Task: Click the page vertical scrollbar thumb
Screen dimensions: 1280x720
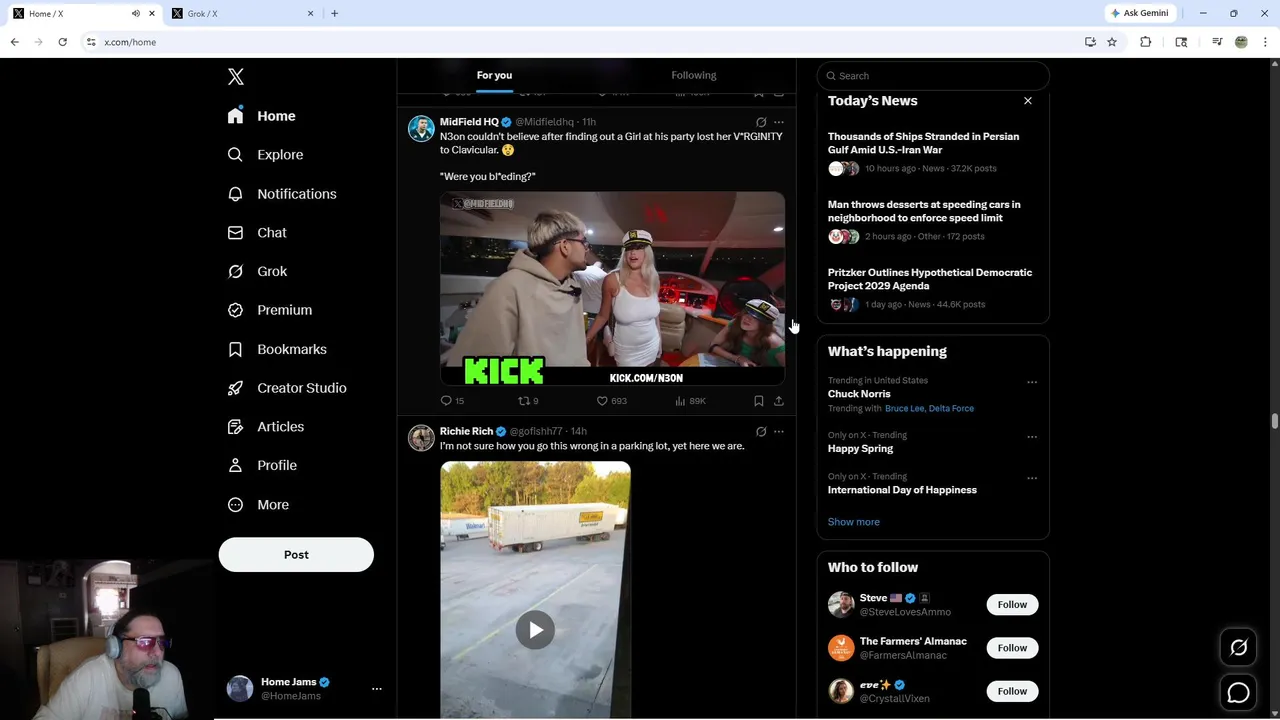Action: coord(1275,421)
